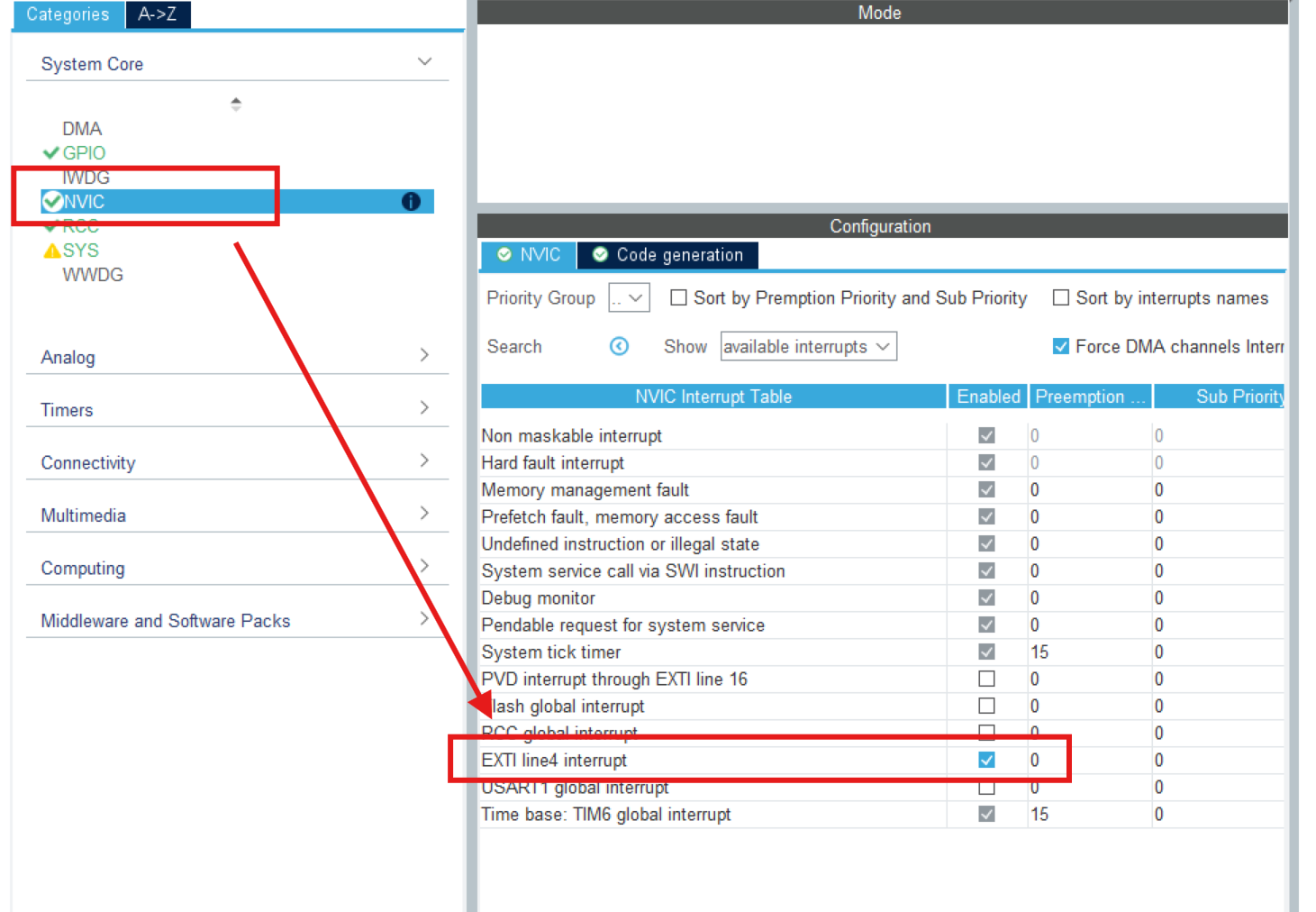Image resolution: width=1316 pixels, height=912 pixels.
Task: Disable EXTI line4 interrupt checkbox
Action: coord(987,760)
